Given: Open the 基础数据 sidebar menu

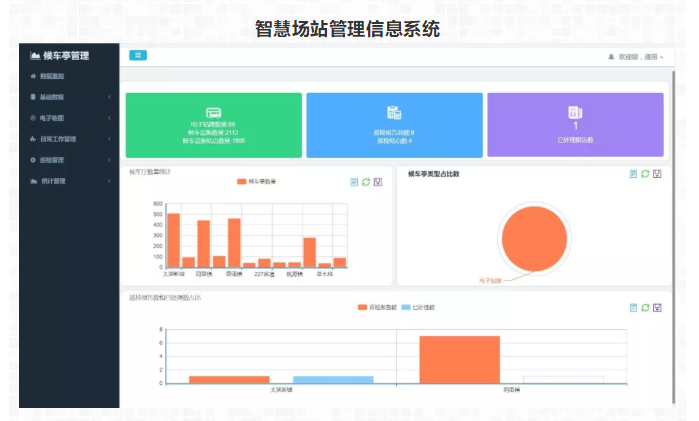Looking at the screenshot, I should coord(69,97).
